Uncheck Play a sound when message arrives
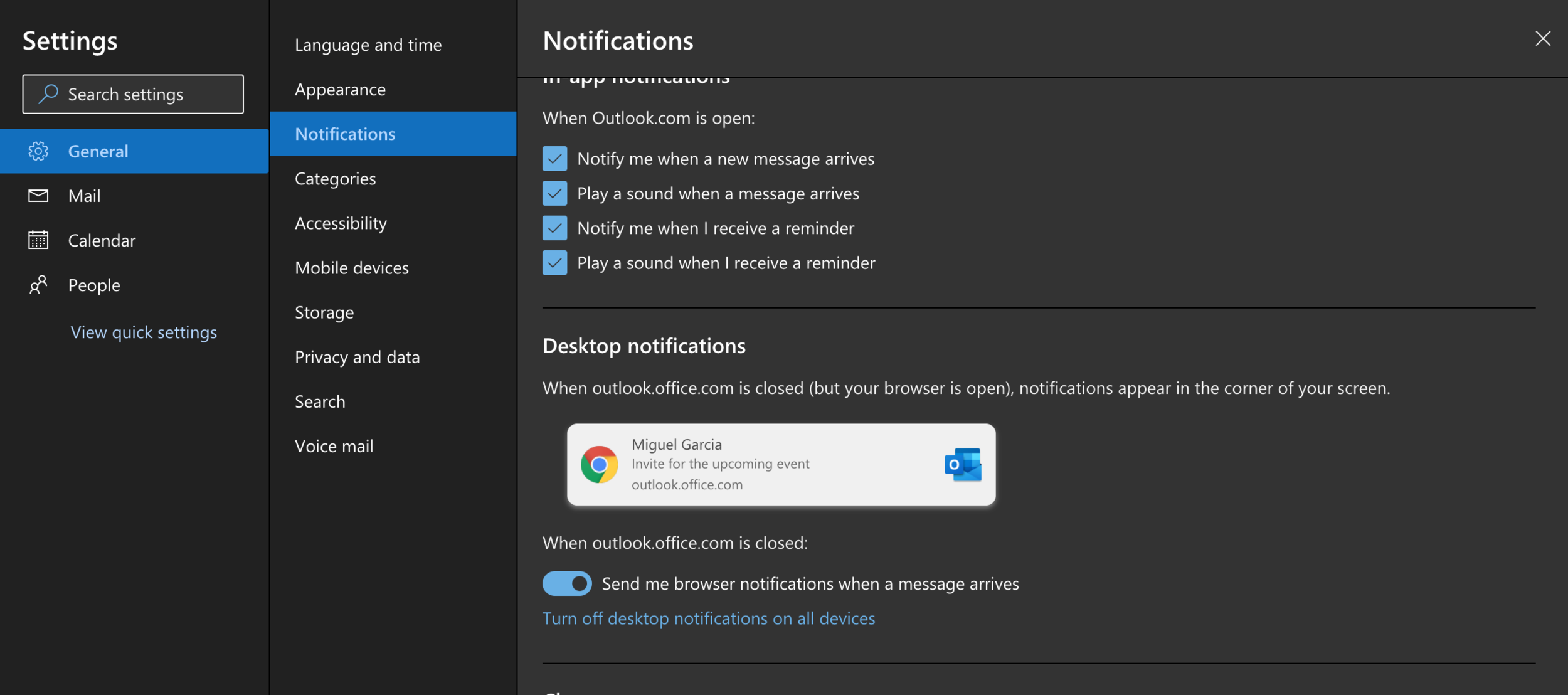This screenshot has width=1568, height=695. 554,193
